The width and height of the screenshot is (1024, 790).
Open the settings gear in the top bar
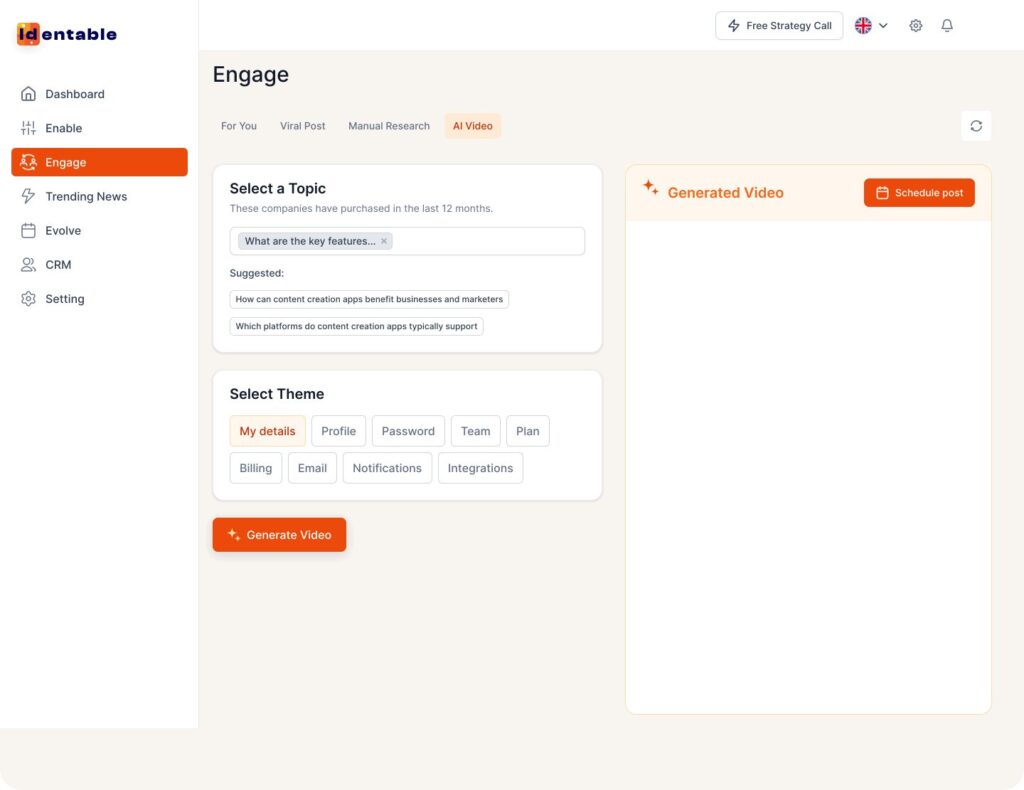(x=915, y=25)
